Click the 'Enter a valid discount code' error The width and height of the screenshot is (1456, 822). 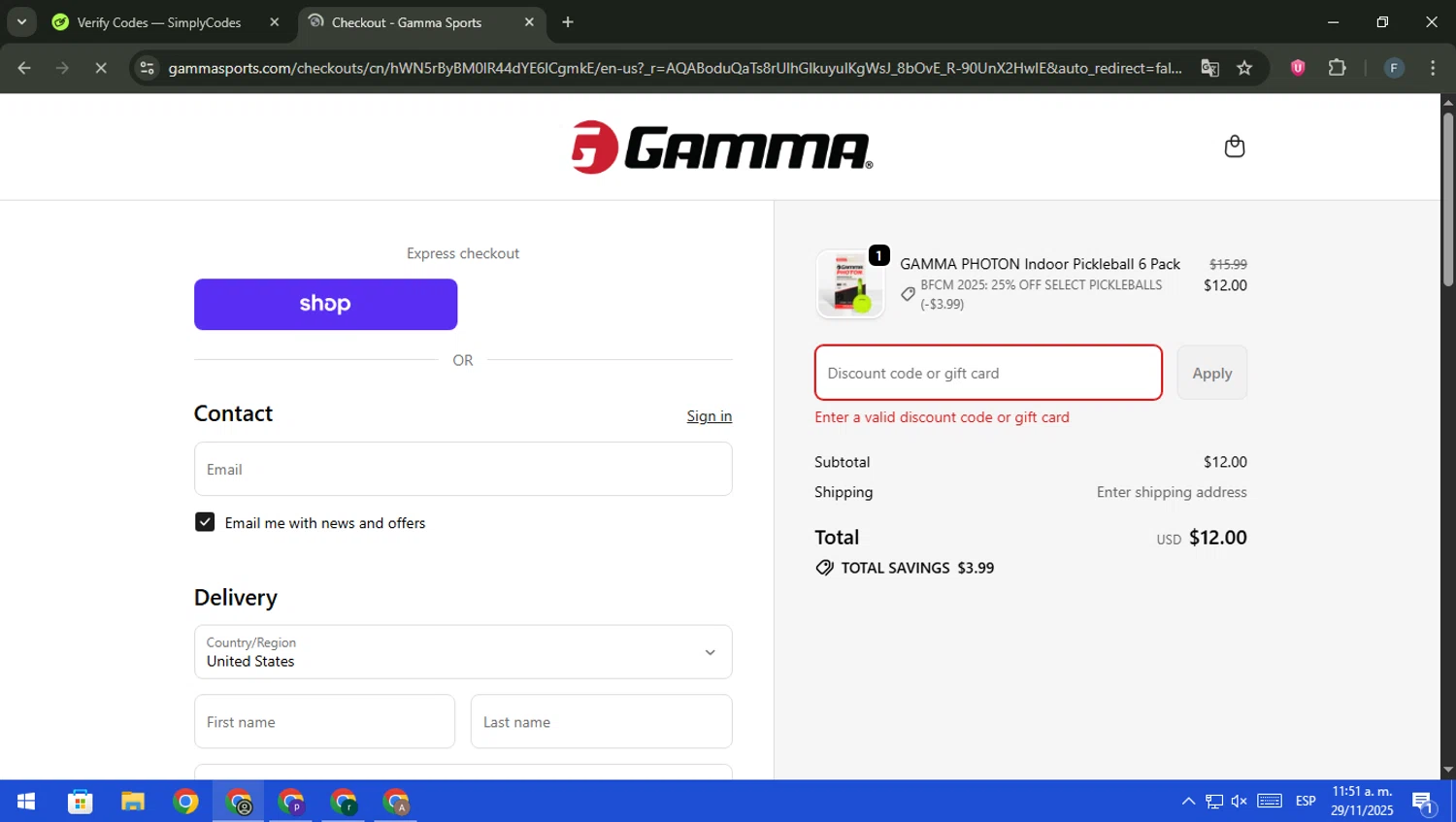coord(942,417)
